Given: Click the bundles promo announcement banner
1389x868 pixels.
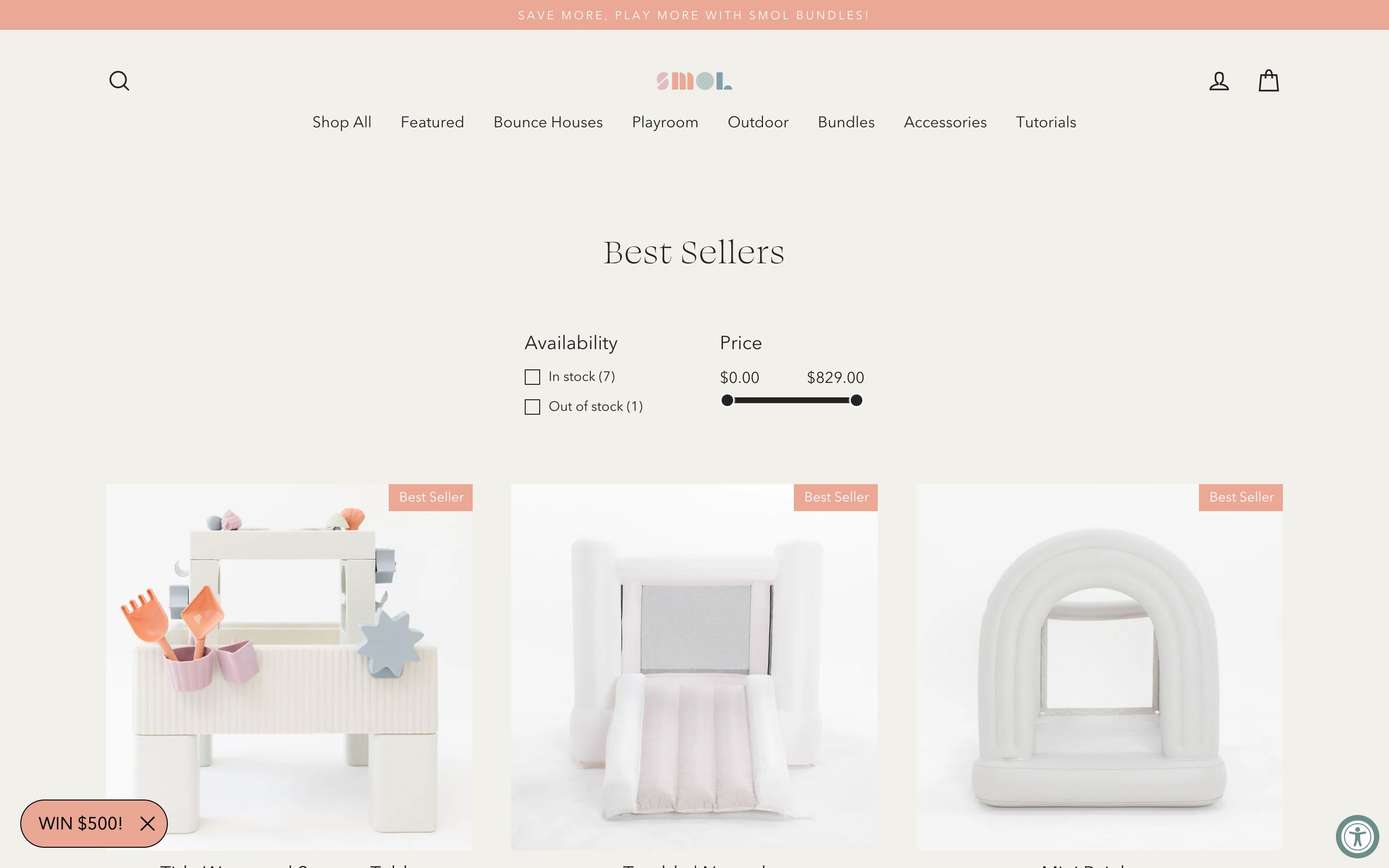Looking at the screenshot, I should (x=694, y=15).
